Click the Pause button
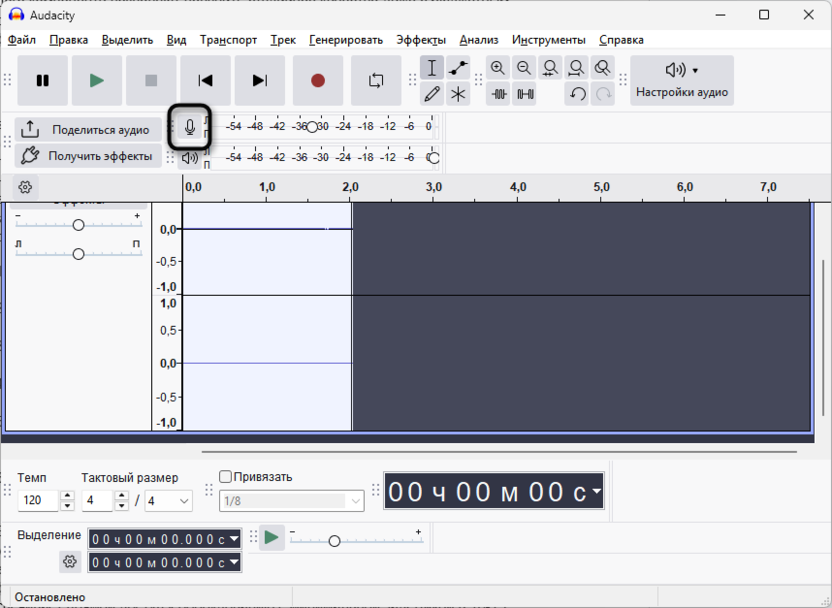This screenshot has width=832, height=608. (43, 81)
